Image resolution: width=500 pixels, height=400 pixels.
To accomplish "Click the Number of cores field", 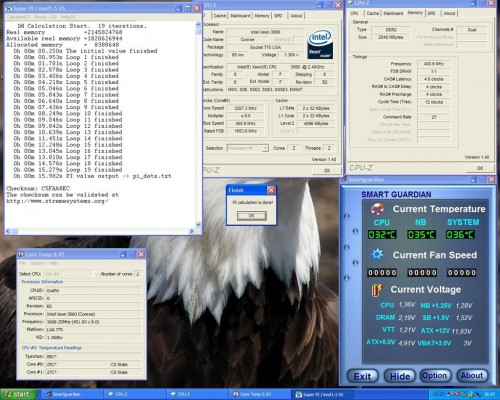I will point(137,274).
